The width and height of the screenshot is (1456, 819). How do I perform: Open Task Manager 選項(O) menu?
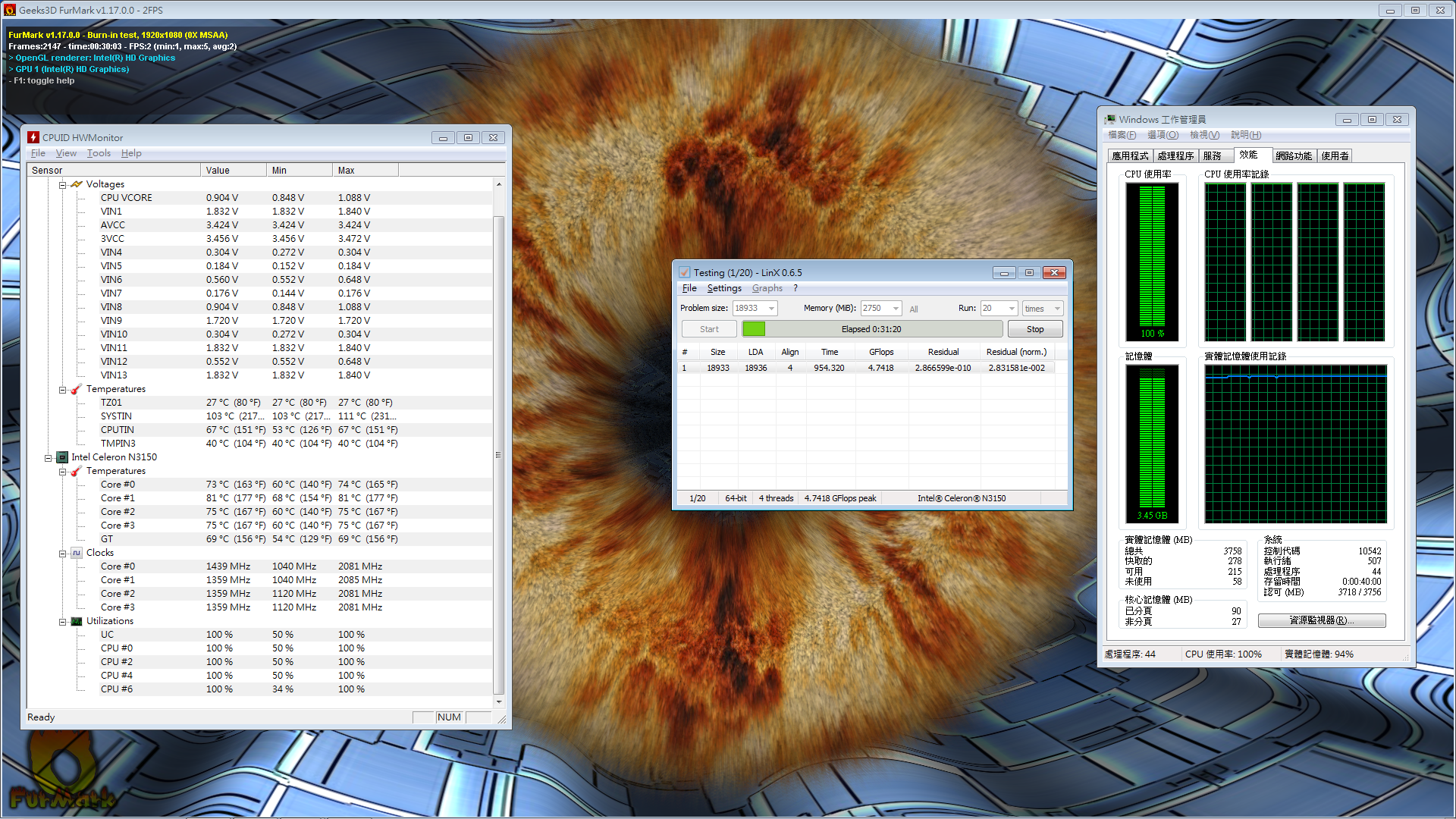(1163, 135)
